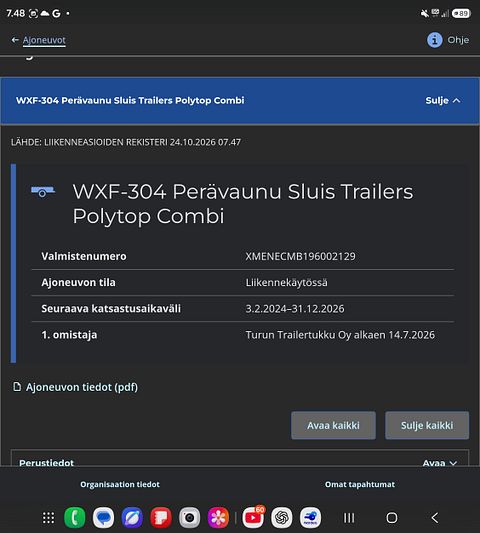Select the Ajoneuvon tila label
Screen dimensions: 480x533
point(78,282)
